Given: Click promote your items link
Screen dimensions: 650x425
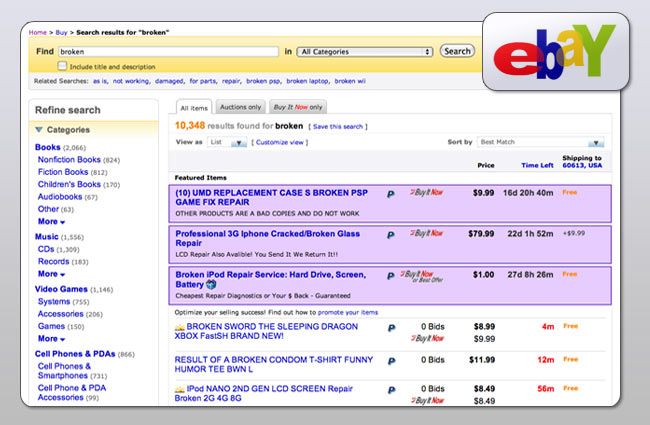Looking at the screenshot, I should [x=348, y=312].
